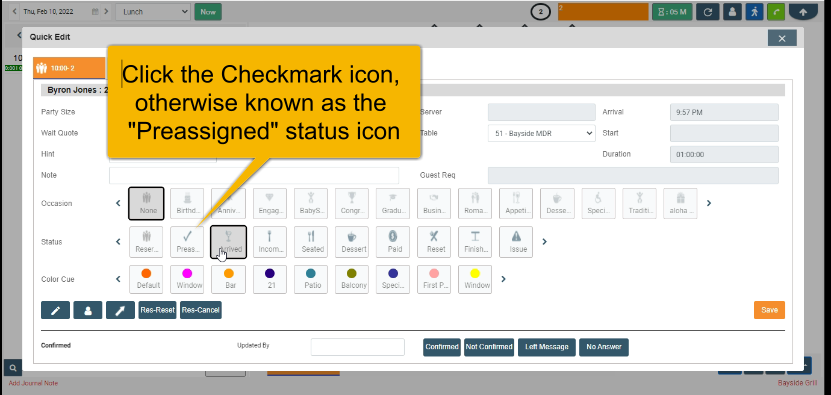
Task: Select the Seated status icon
Action: (312, 242)
